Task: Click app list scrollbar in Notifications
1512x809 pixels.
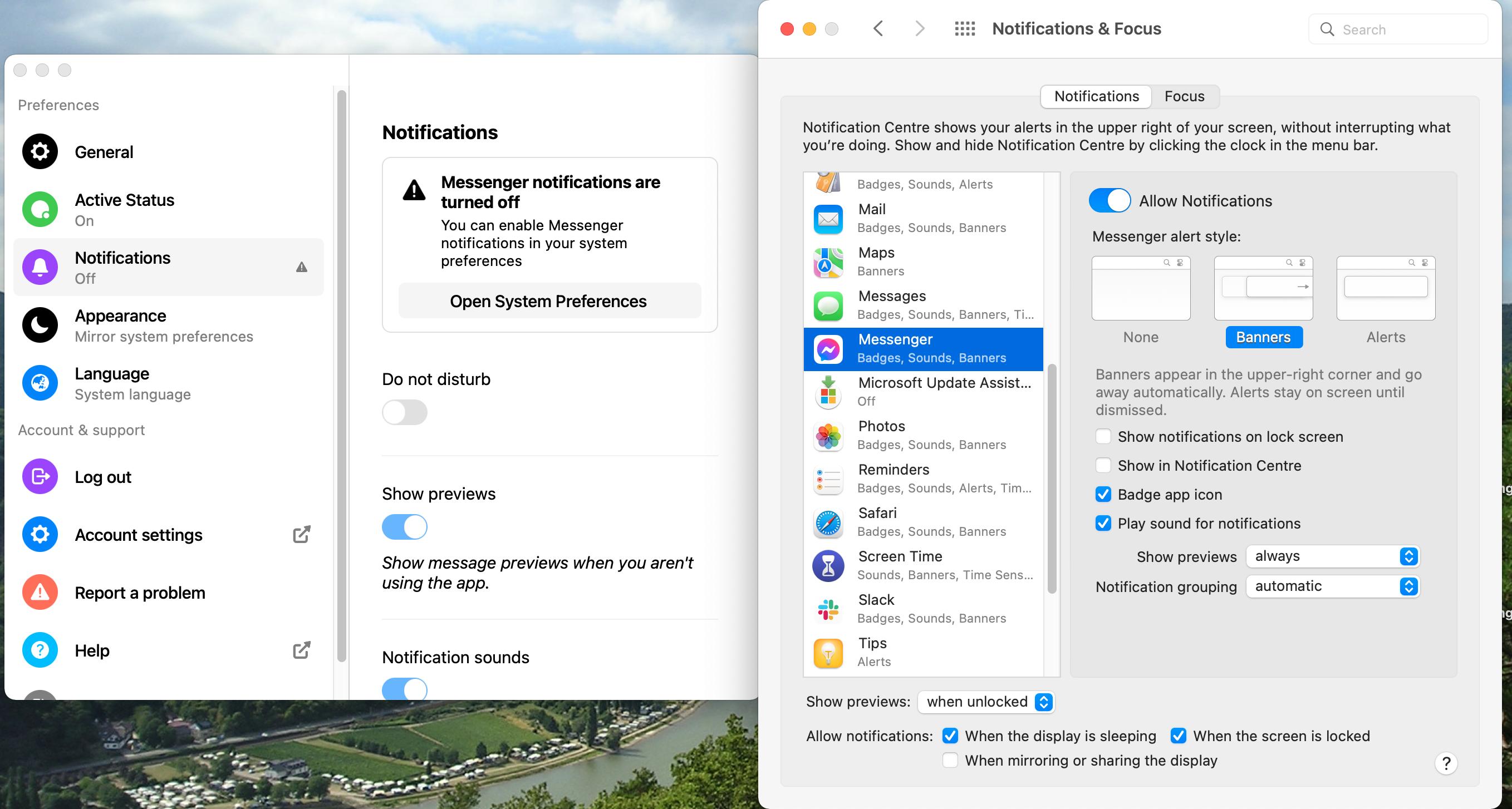Action: point(1052,478)
